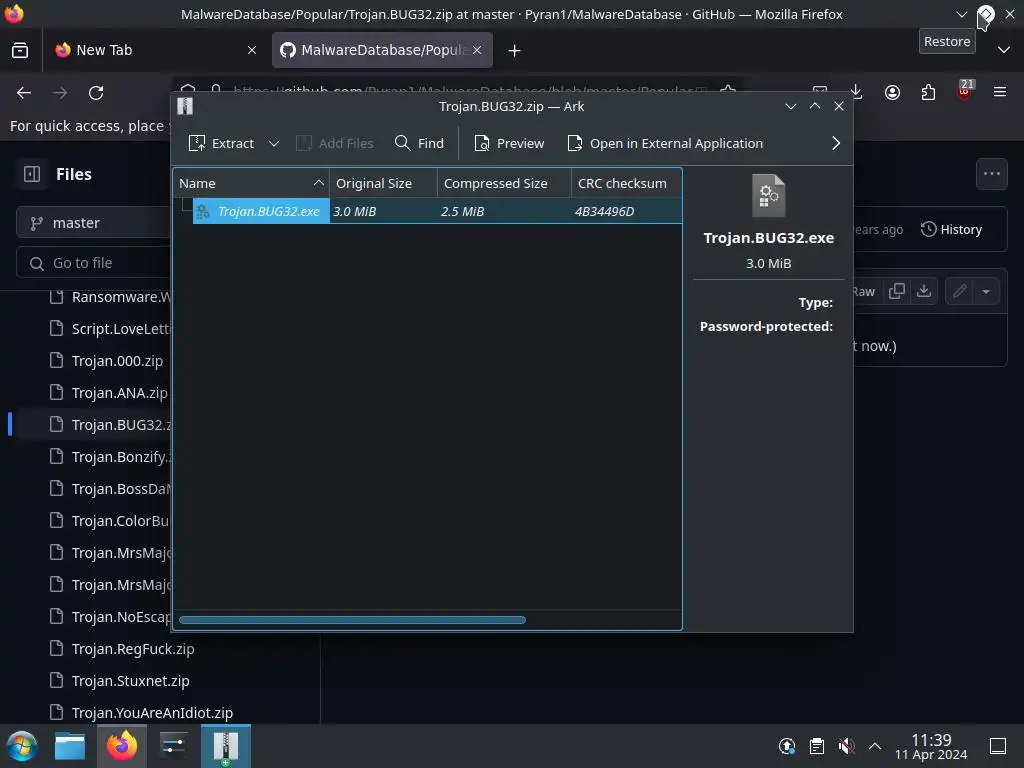Screen dimensions: 1024x768
Task: Open a new Firefox tab
Action: (x=515, y=50)
